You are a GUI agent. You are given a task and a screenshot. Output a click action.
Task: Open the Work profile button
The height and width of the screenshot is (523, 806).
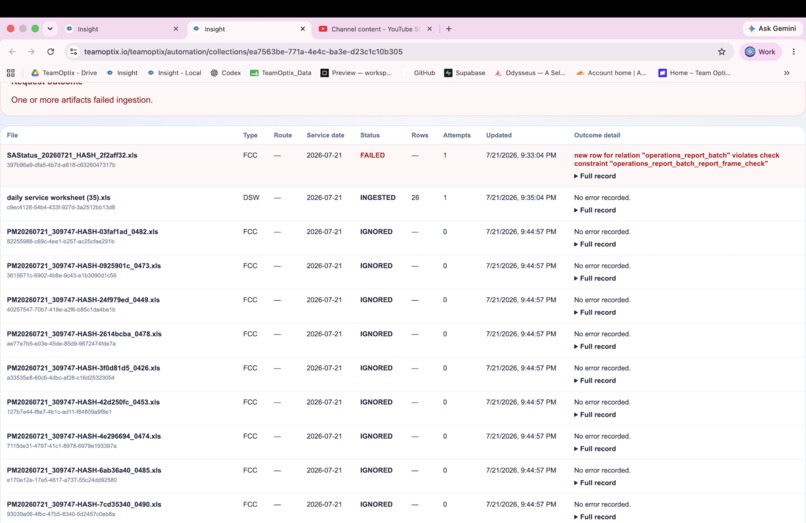(760, 51)
